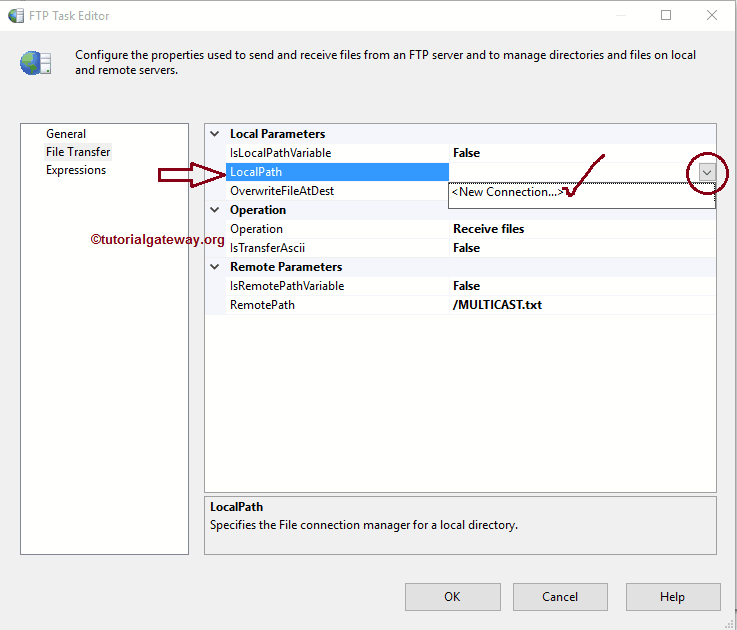737x630 pixels.
Task: Select the File Transfer page
Action: (78, 152)
